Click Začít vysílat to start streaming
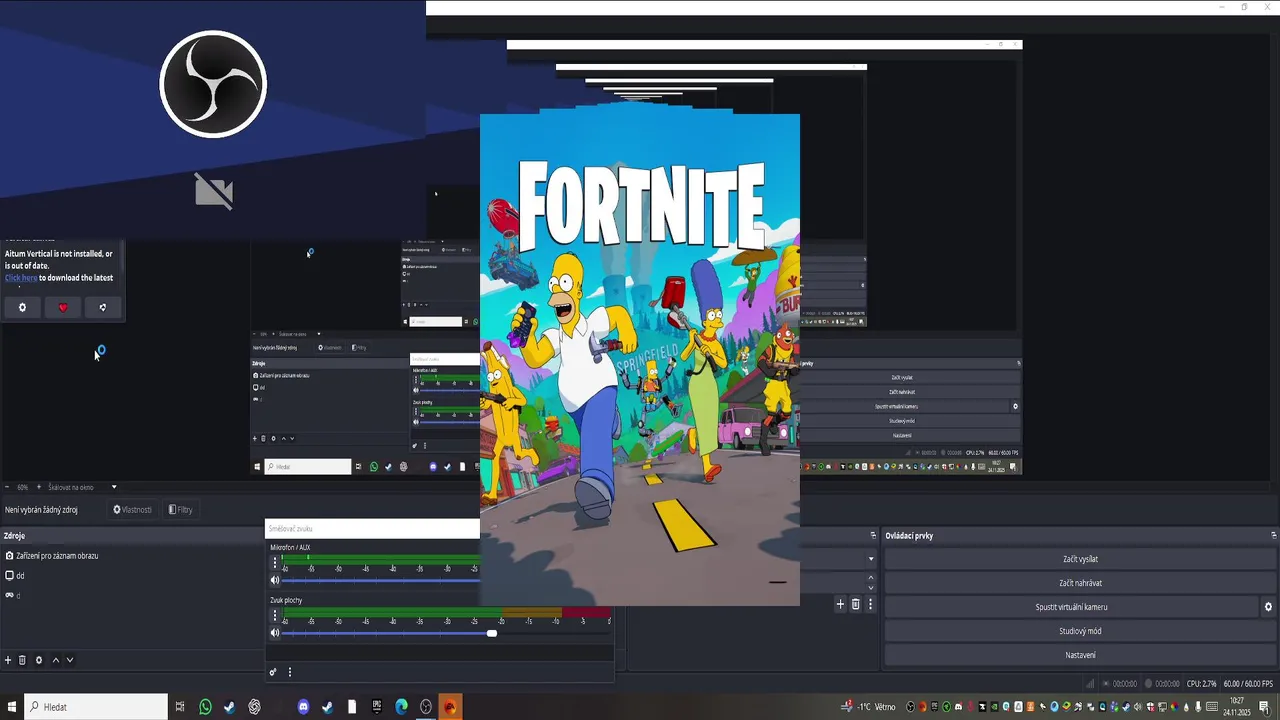Screen dimensions: 1280x720 pos(1081,559)
